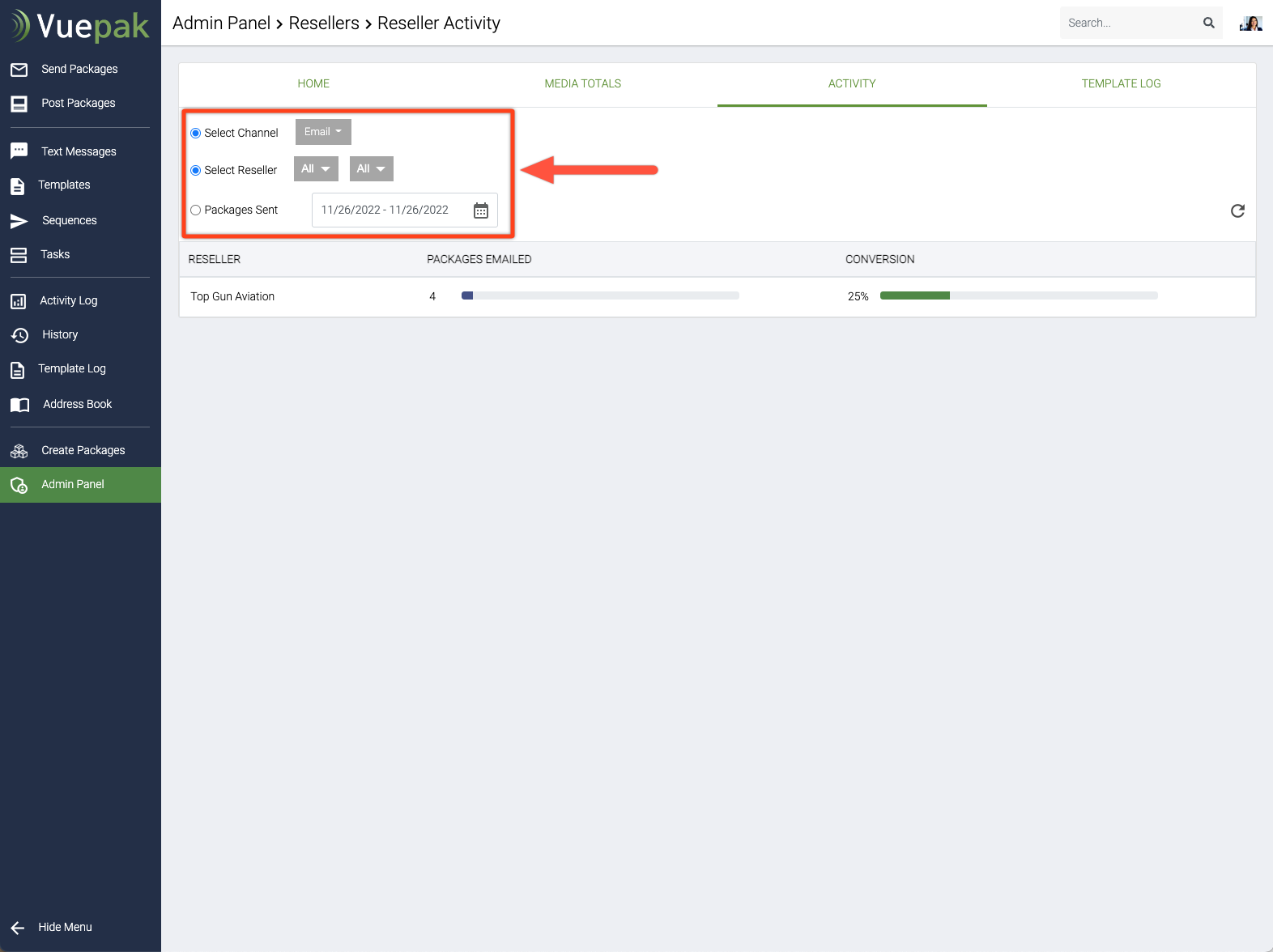Open the user profile avatar
Screen dimensions: 1273x952
(x=1250, y=23)
